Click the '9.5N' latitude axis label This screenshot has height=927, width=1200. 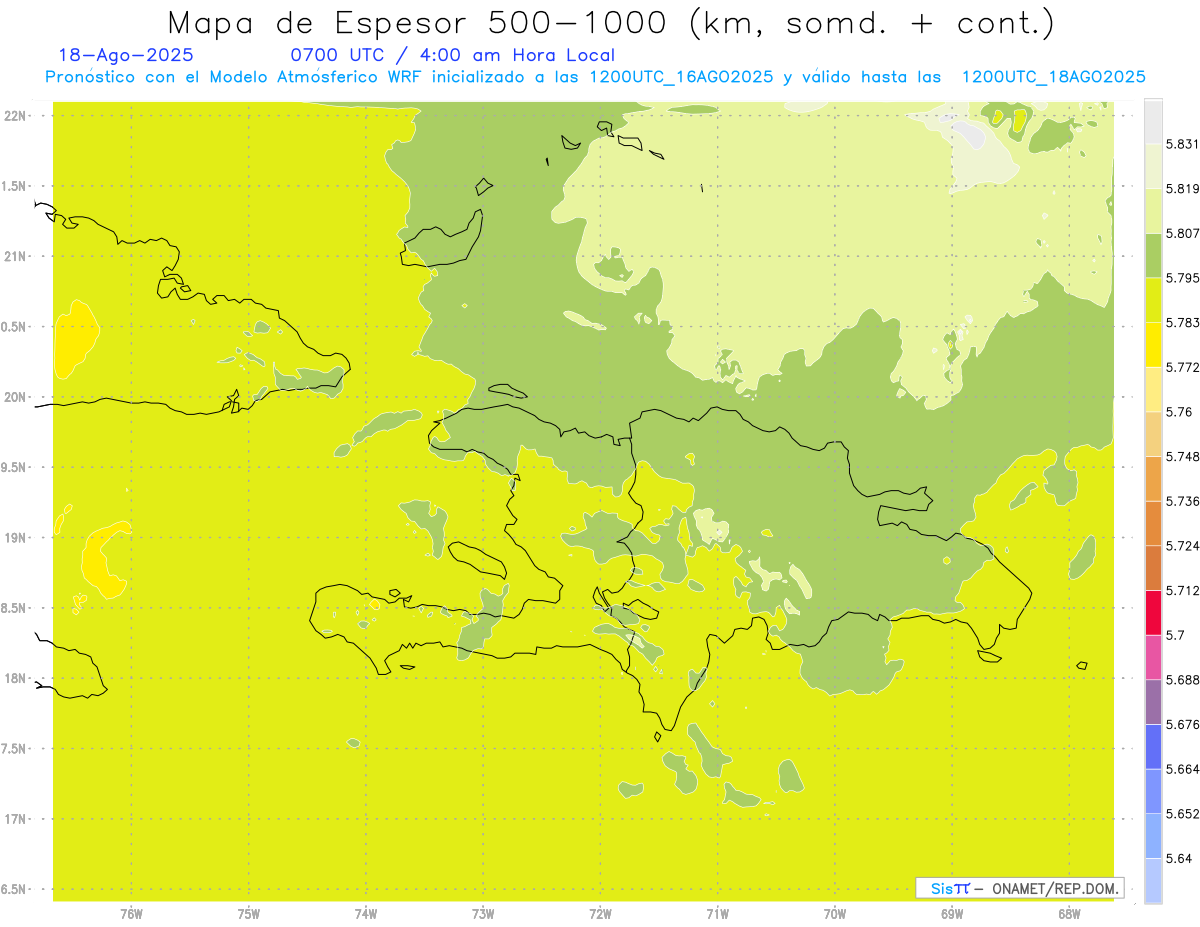coord(15,468)
